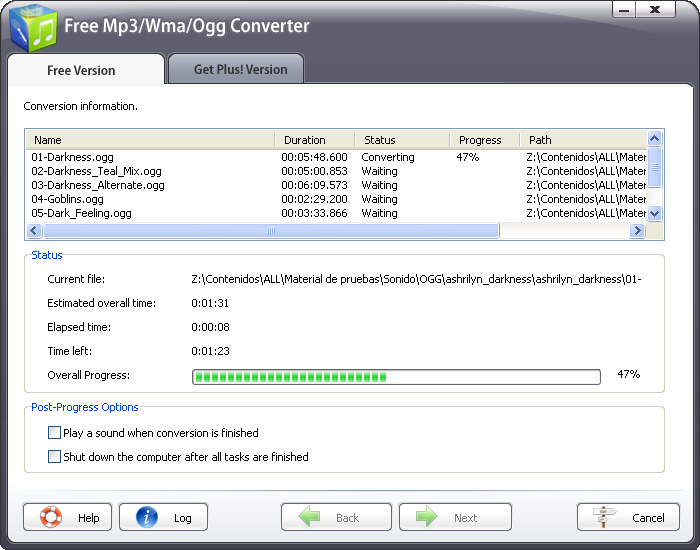The width and height of the screenshot is (700, 550).
Task: Sort by the Duration column header
Action: pos(315,140)
